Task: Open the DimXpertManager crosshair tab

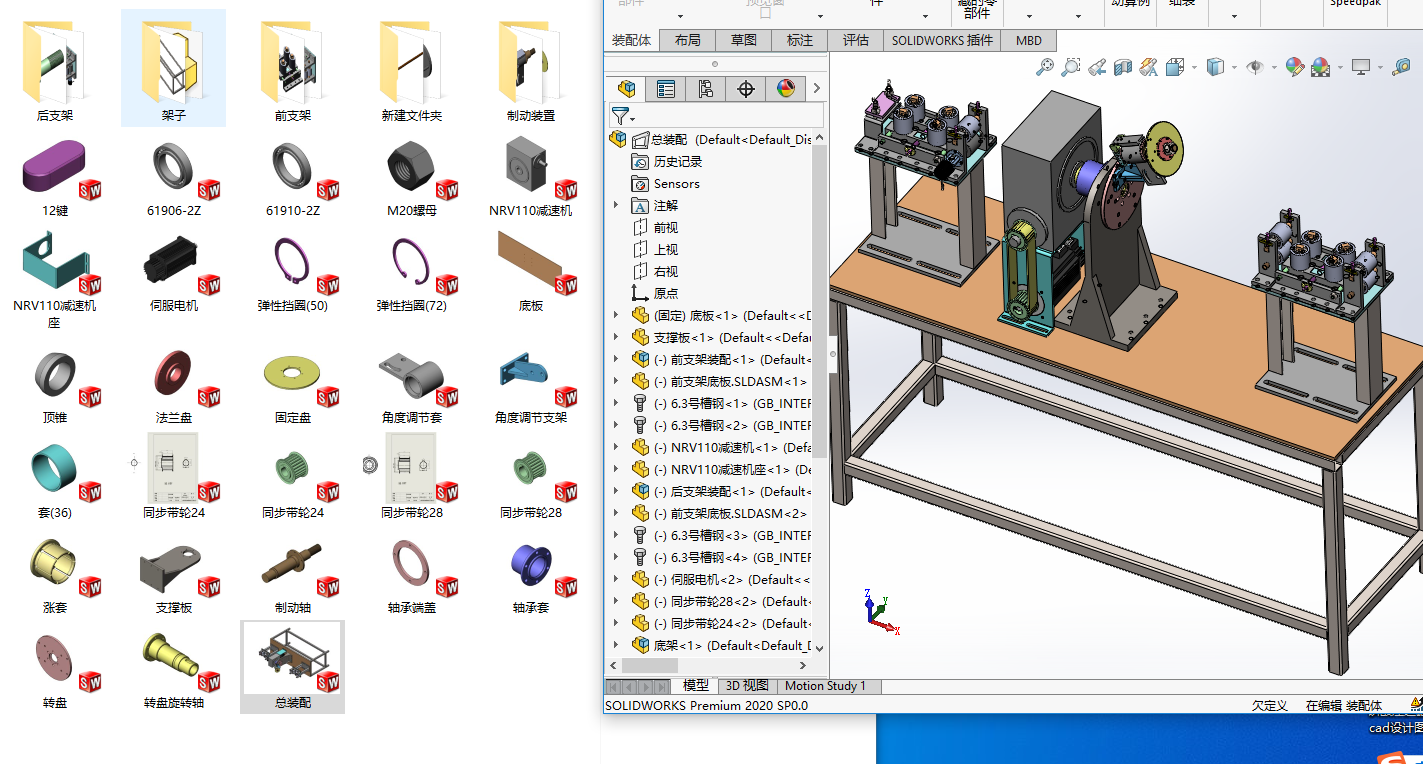Action: coord(745,89)
